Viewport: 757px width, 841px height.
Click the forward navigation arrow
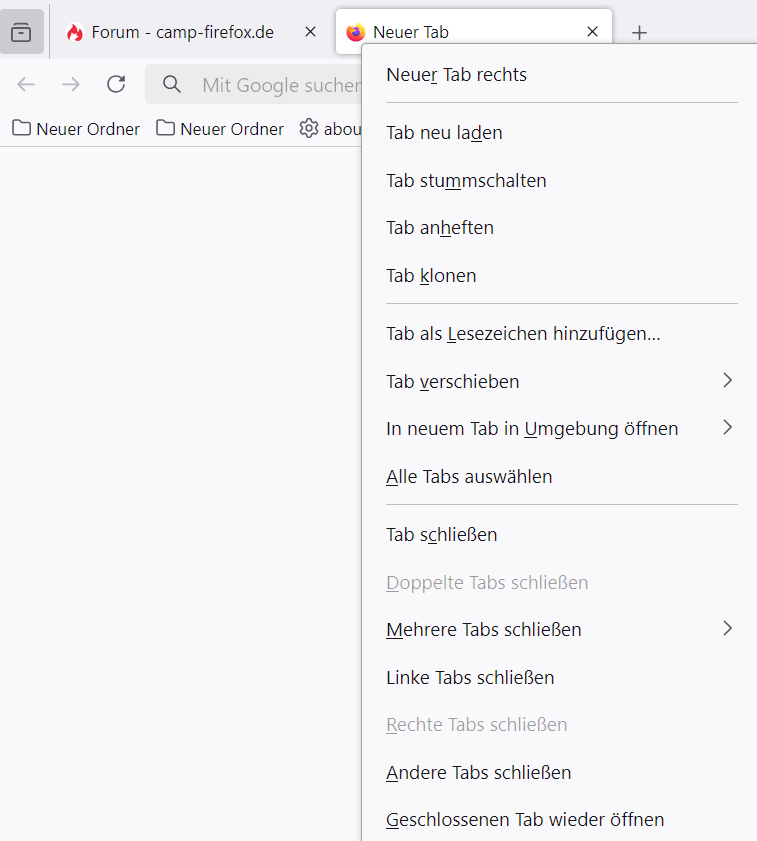point(71,84)
